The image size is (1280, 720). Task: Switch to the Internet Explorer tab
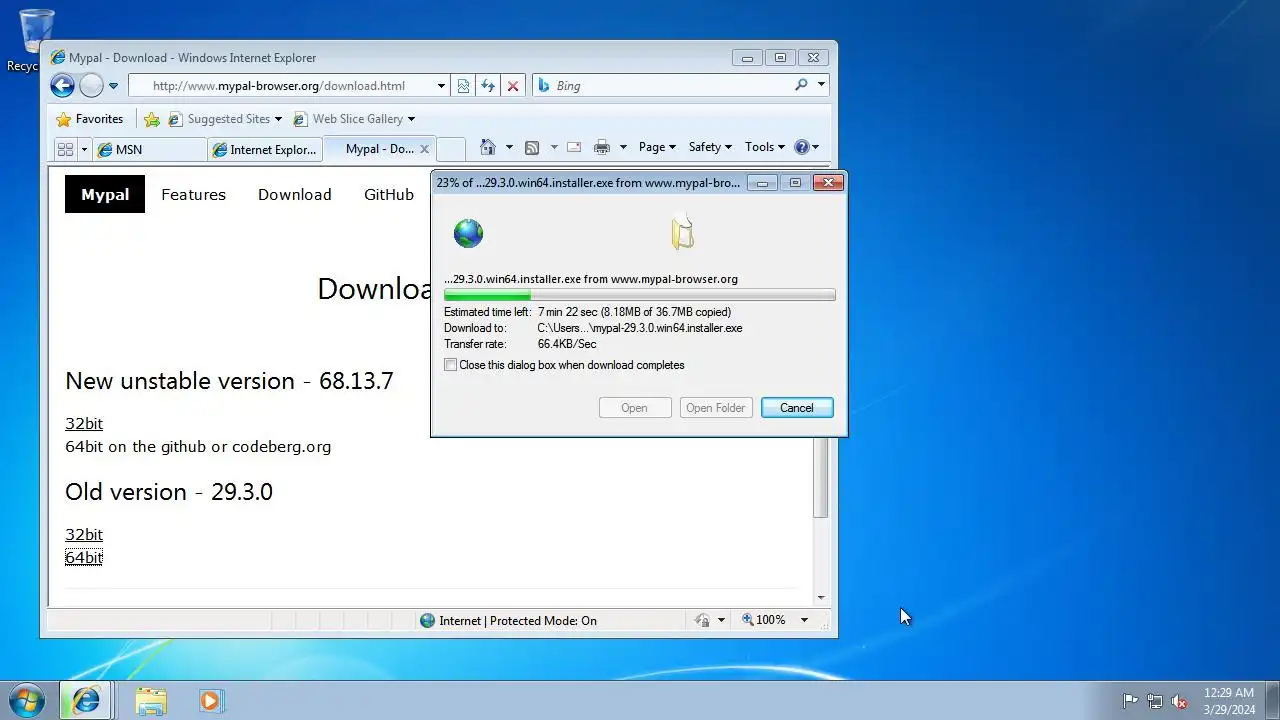[265, 149]
